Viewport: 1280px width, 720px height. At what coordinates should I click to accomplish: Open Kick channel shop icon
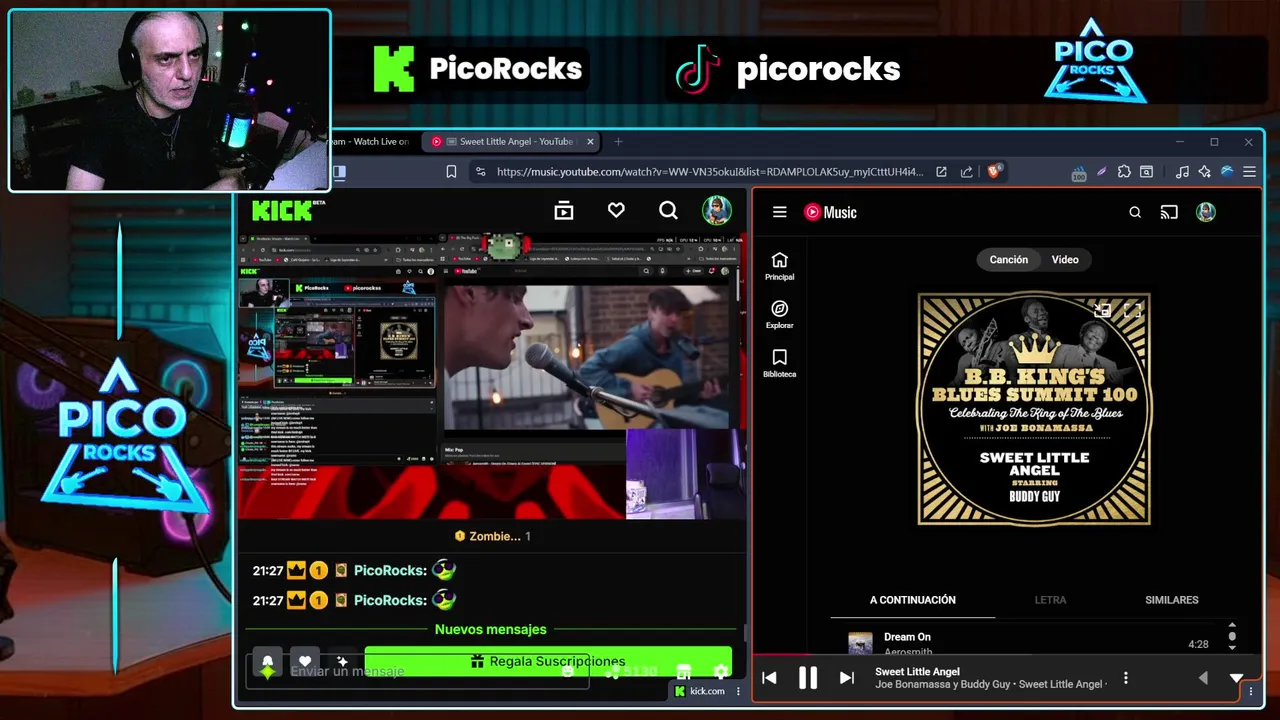point(684,671)
